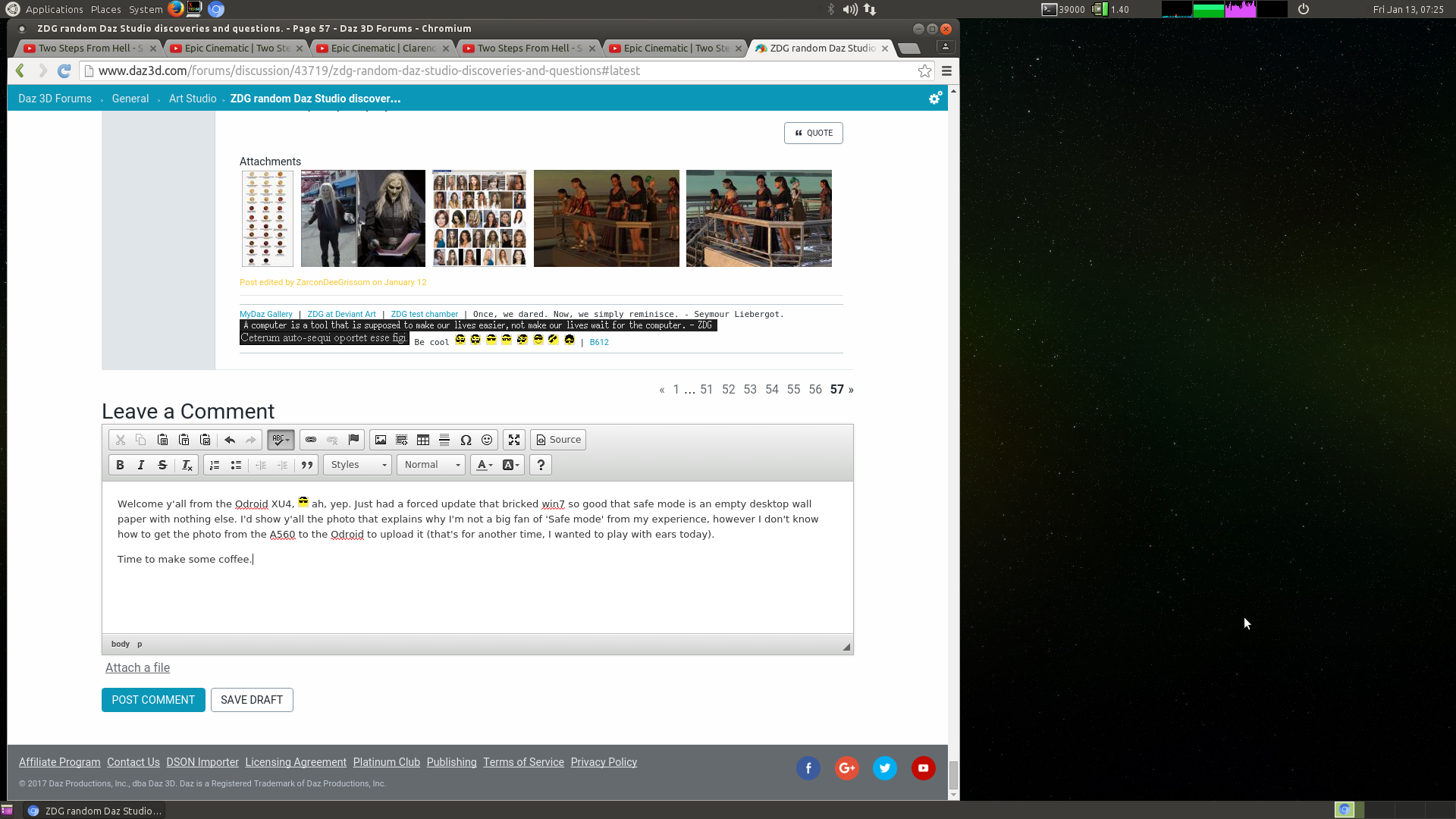
Task: Toggle italic formatting in comment editor
Action: [x=141, y=465]
